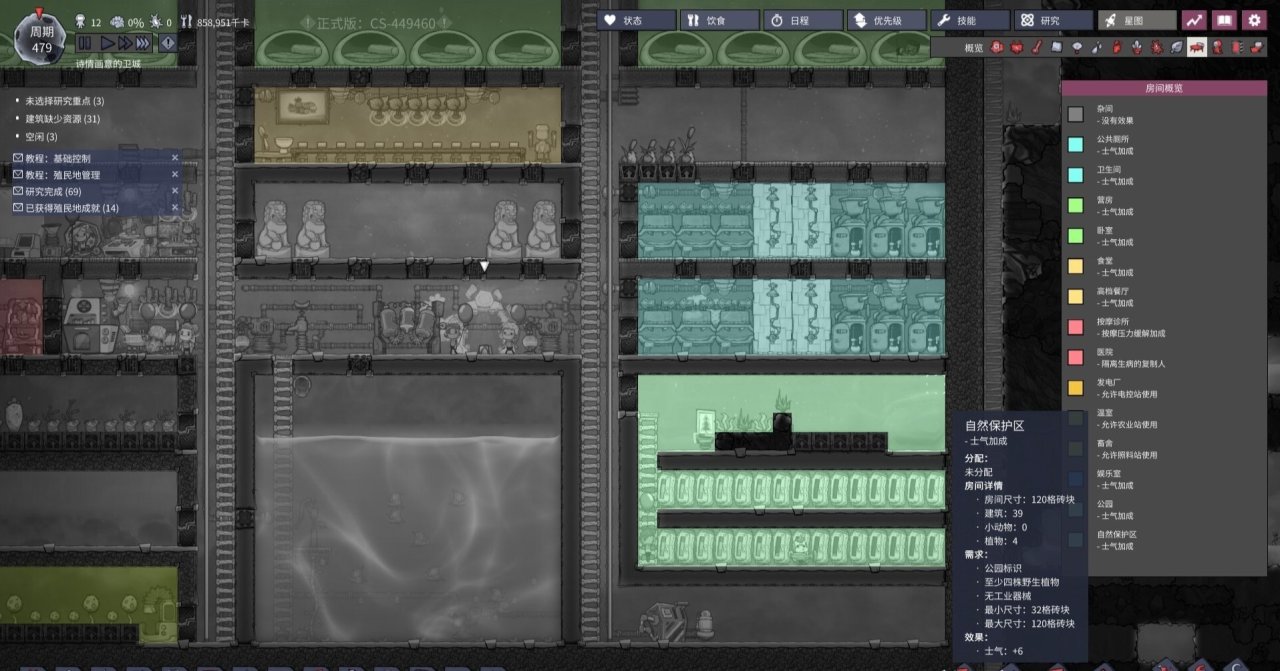Screen dimensions: 1280x671
Task: Click the cycle 479 asteroid clock
Action: pos(41,37)
